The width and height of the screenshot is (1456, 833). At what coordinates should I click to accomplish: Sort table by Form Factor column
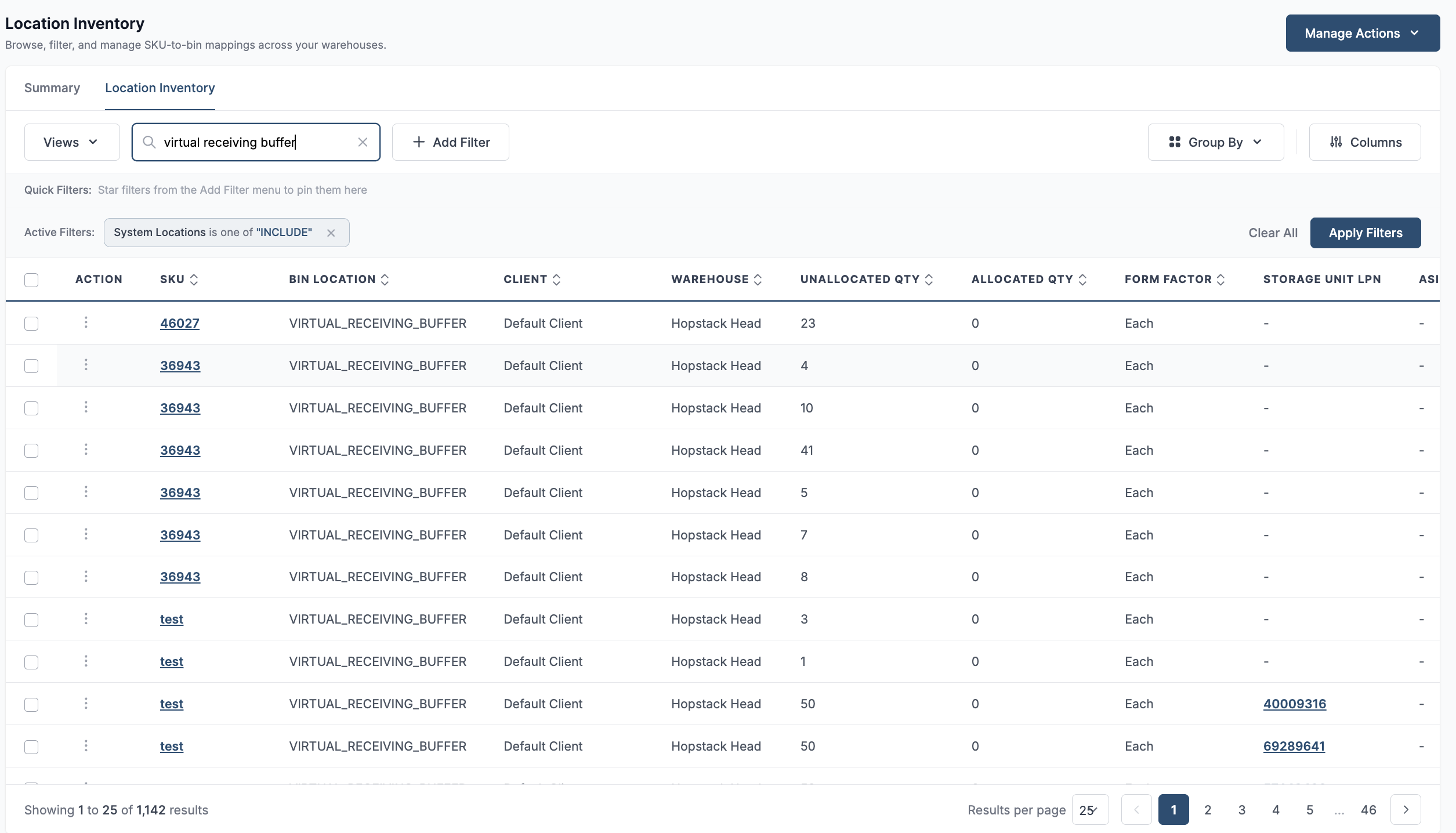pos(1220,280)
